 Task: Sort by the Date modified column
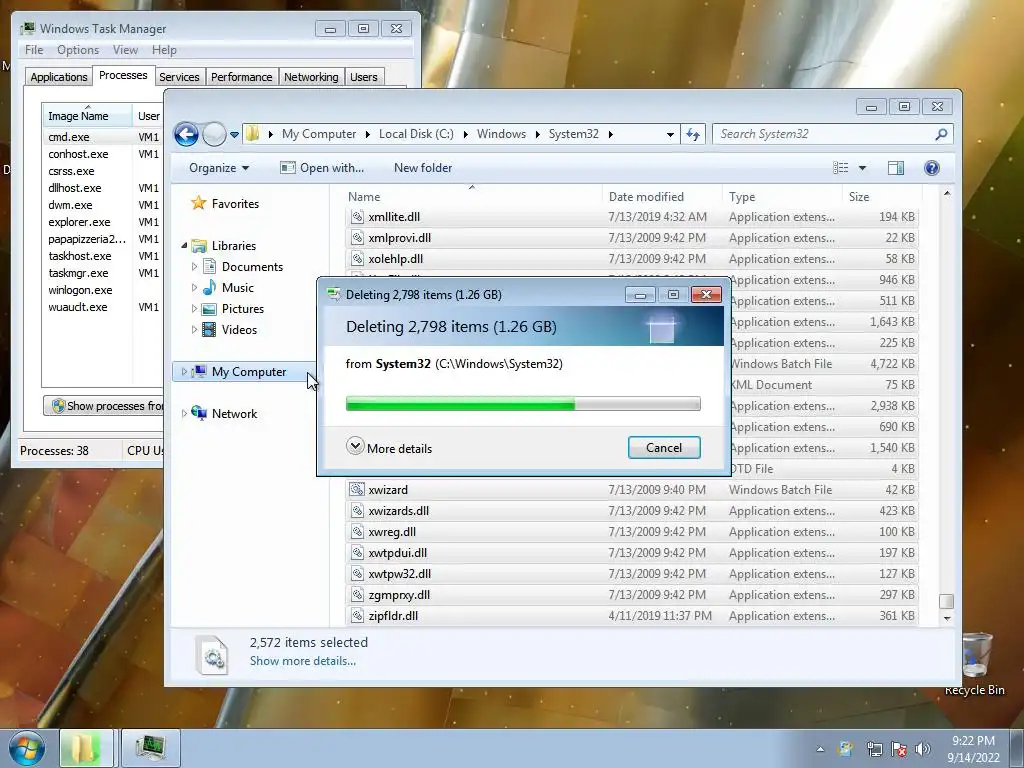662,197
